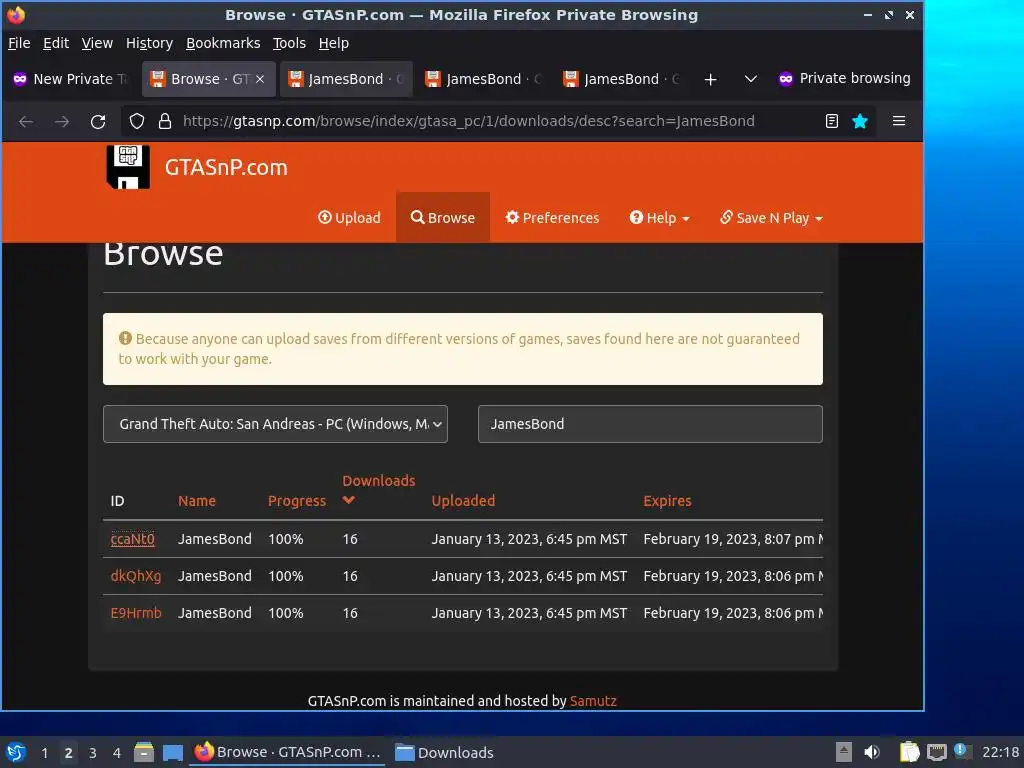Open Firefox application hamburger menu

899,121
